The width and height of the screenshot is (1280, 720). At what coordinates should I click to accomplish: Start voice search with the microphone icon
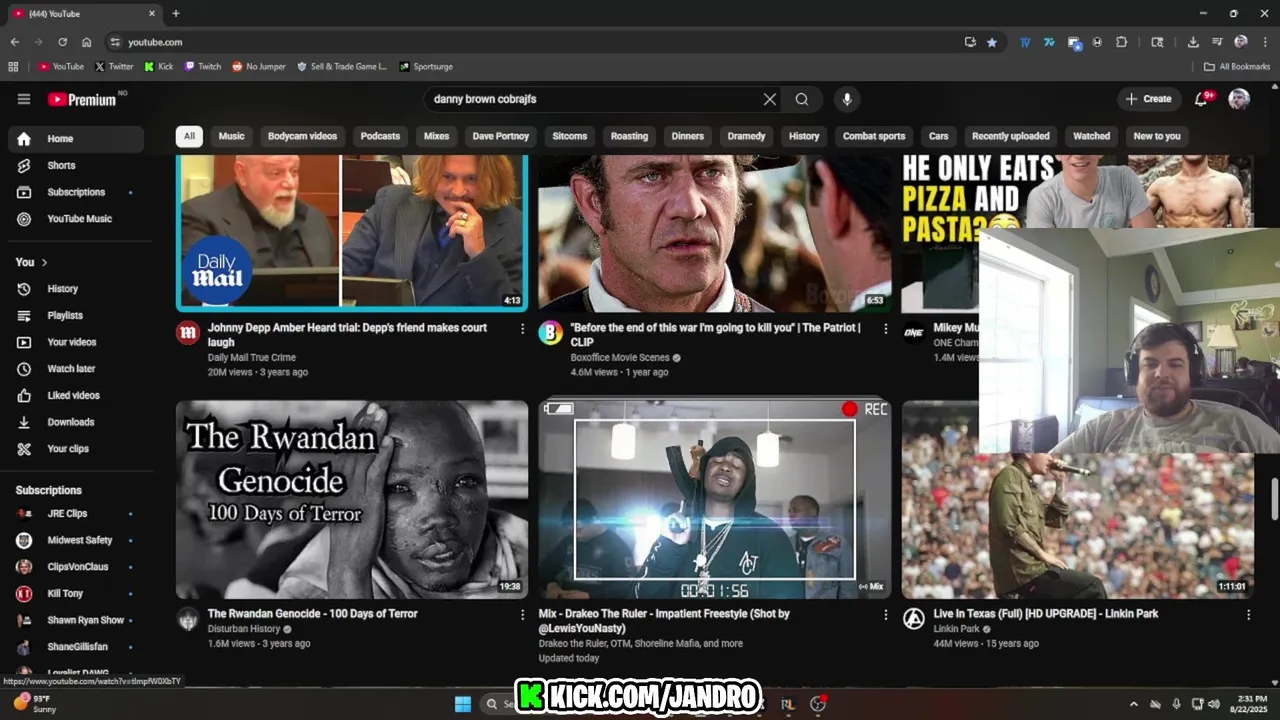click(847, 99)
